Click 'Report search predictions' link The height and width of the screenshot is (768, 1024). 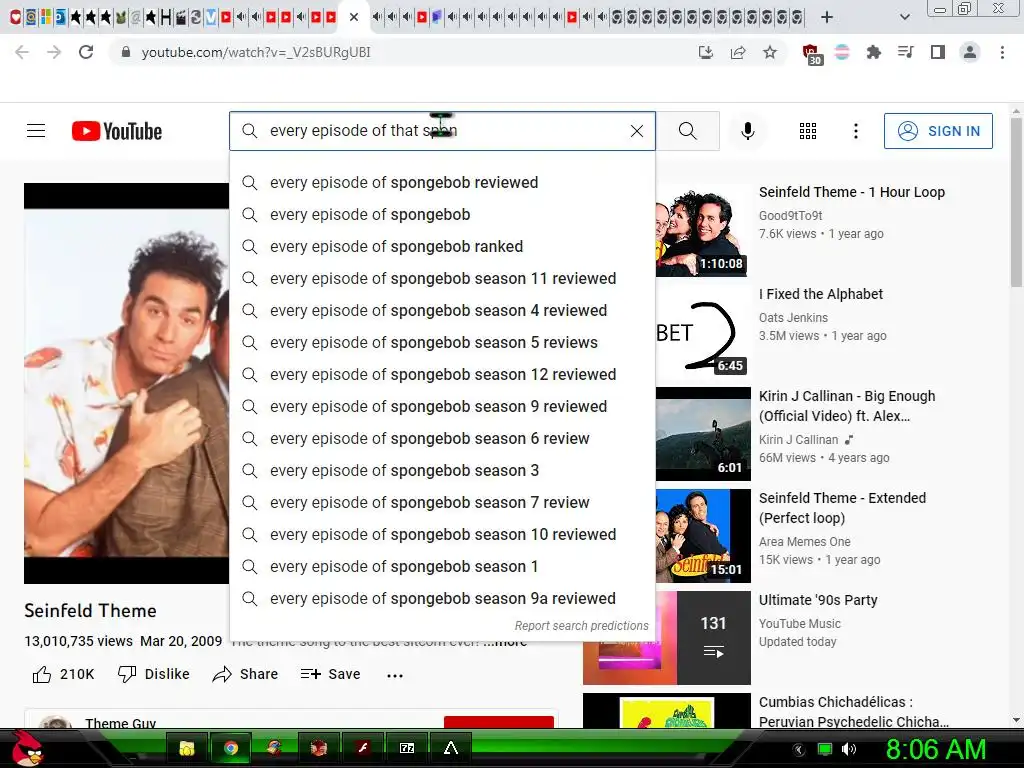pos(581,626)
